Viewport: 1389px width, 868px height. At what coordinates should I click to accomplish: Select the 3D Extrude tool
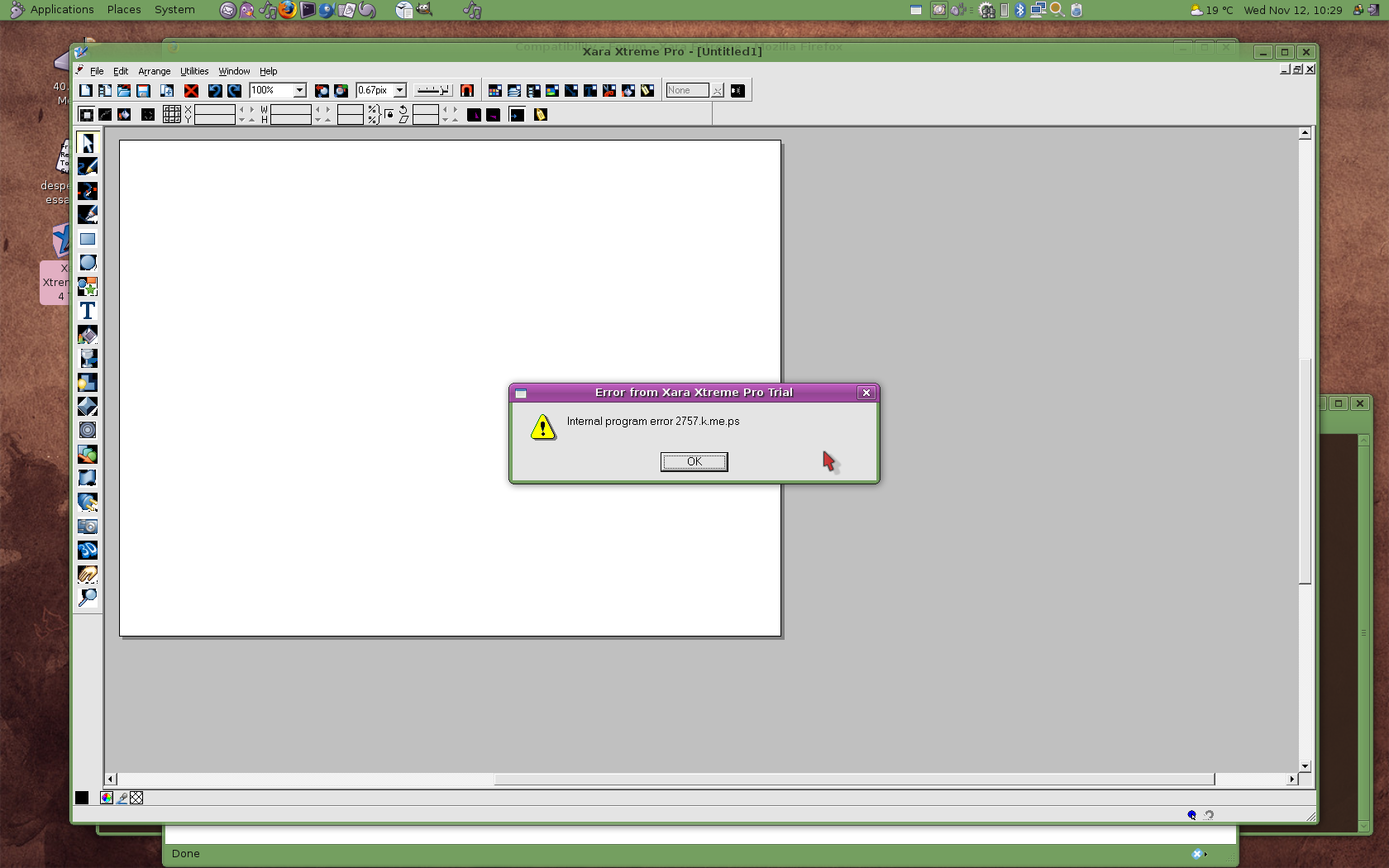[x=88, y=551]
